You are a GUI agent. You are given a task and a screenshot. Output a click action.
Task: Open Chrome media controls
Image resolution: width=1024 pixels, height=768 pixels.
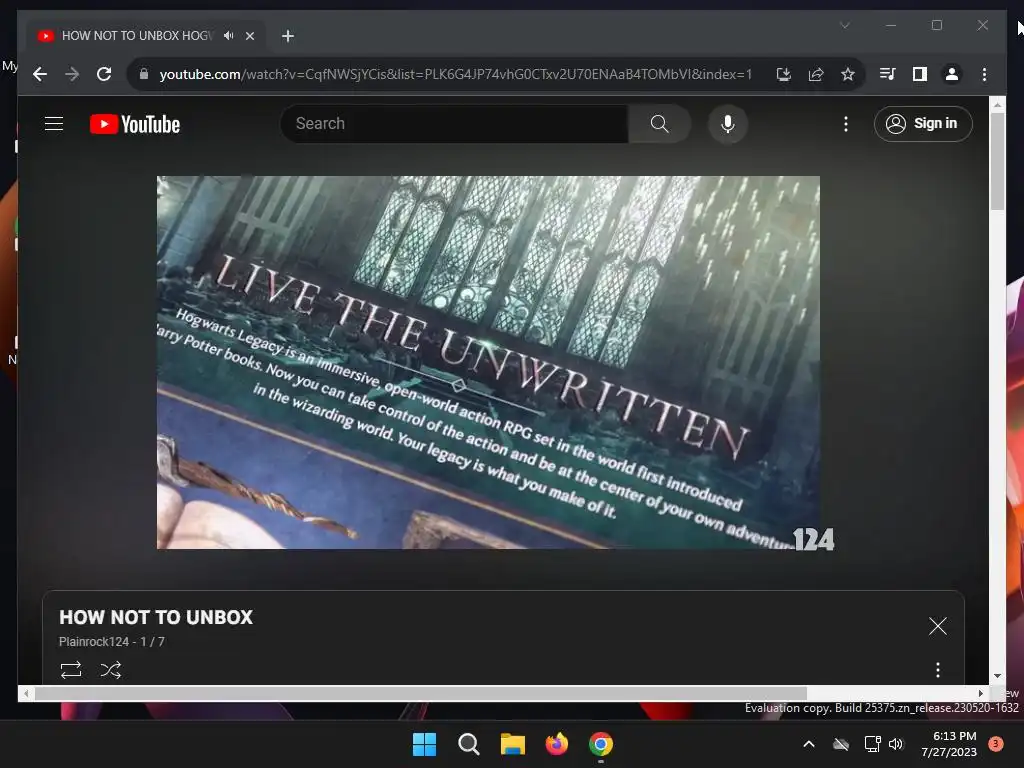pos(888,74)
